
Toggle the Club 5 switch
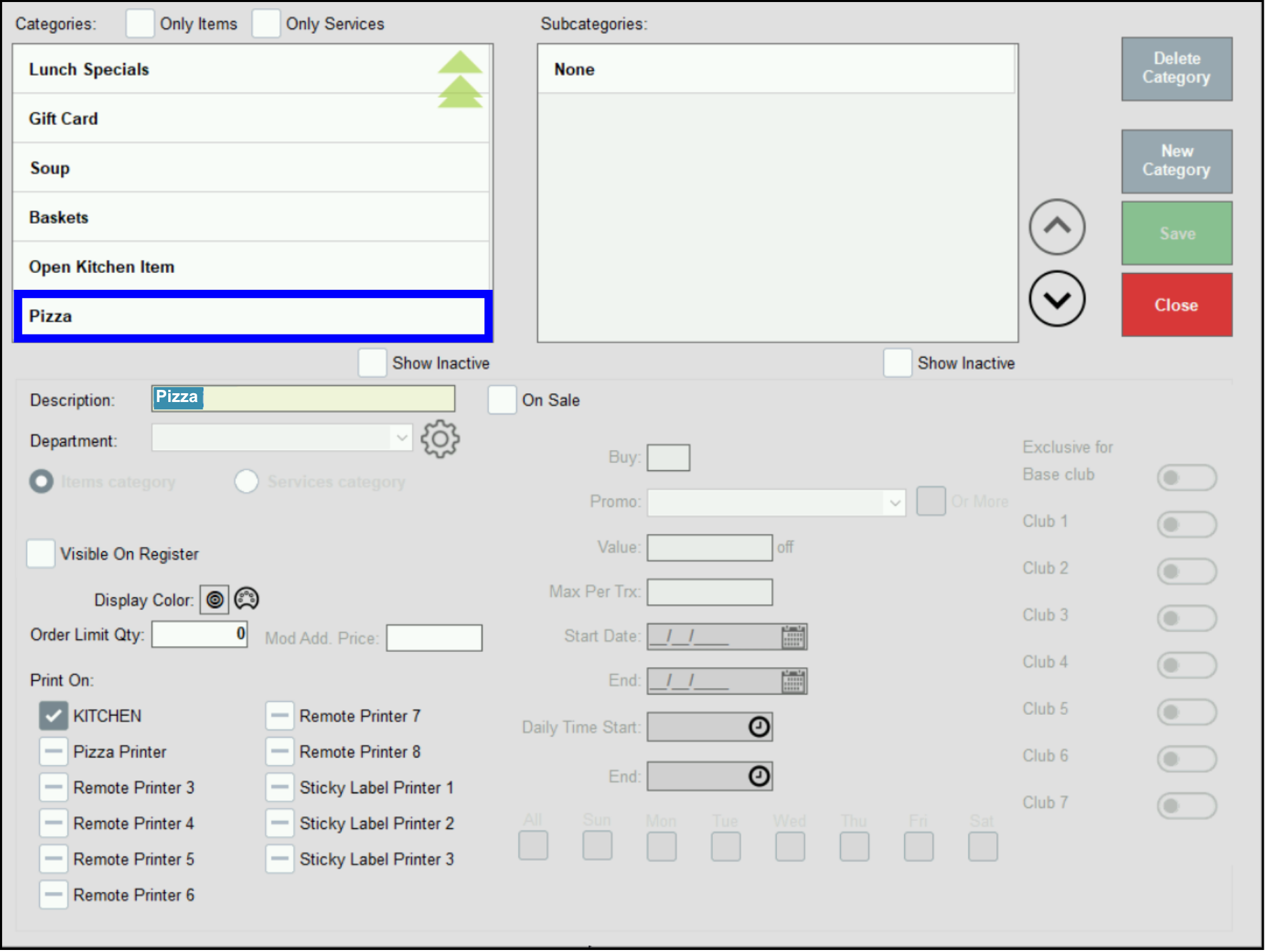click(1187, 711)
